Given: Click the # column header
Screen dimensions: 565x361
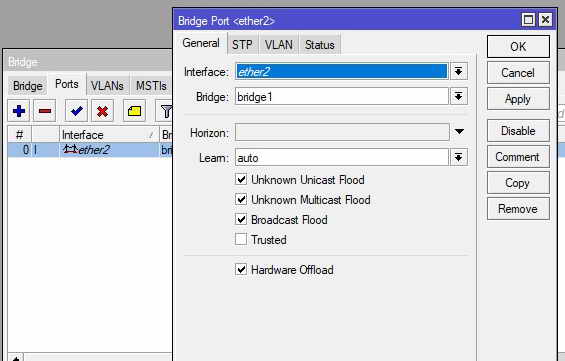Looking at the screenshot, I should click(x=19, y=134).
